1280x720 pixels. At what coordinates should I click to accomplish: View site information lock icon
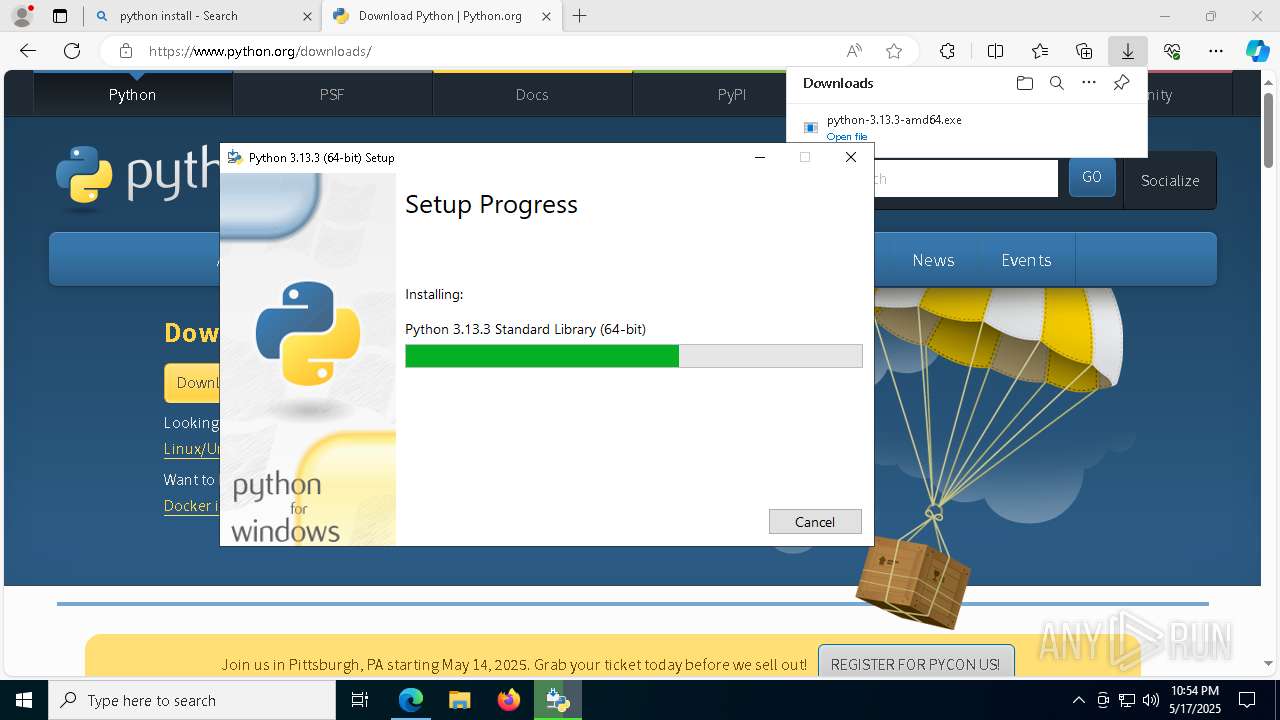(126, 51)
